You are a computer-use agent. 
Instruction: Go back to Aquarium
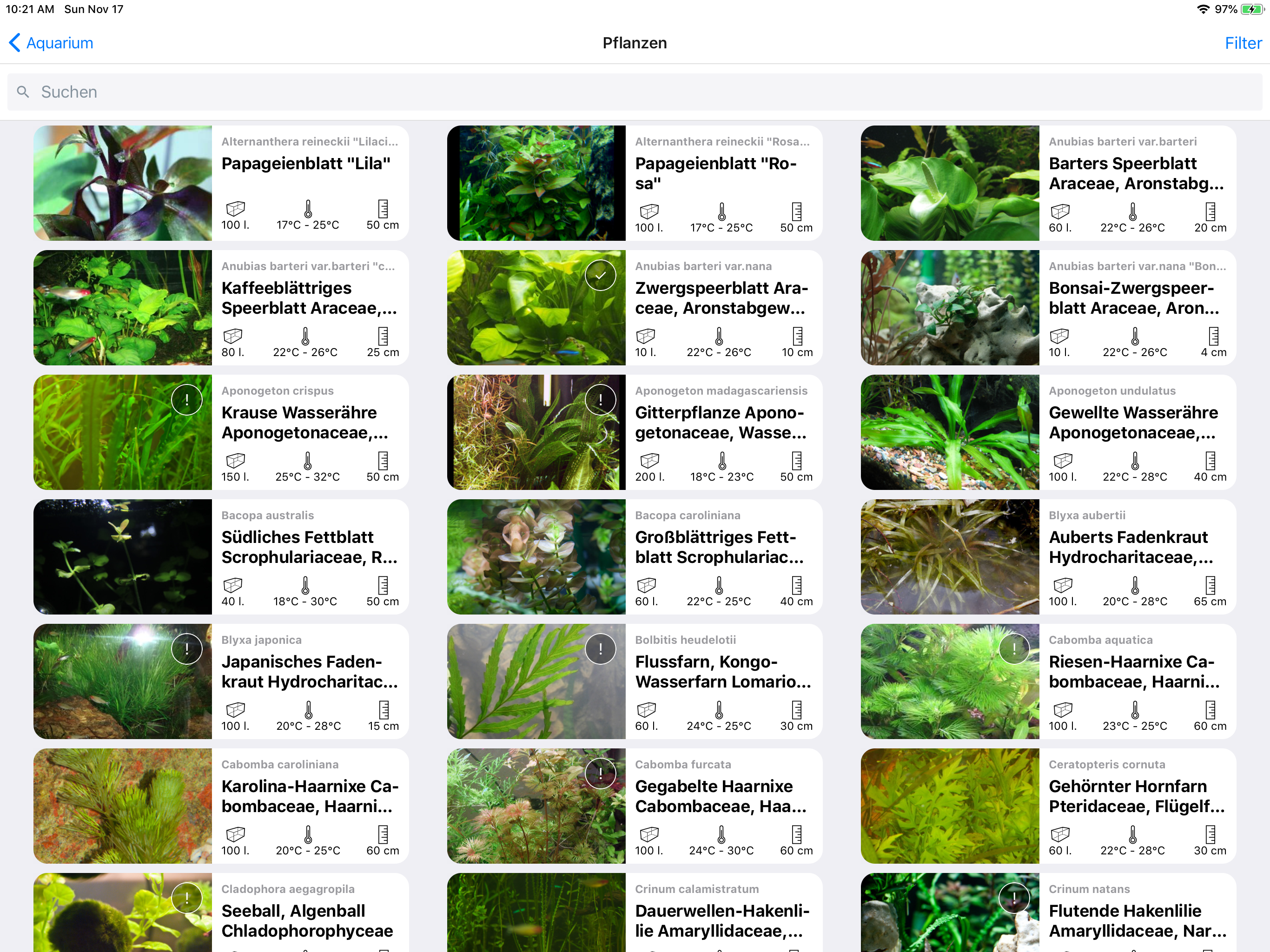coord(51,42)
